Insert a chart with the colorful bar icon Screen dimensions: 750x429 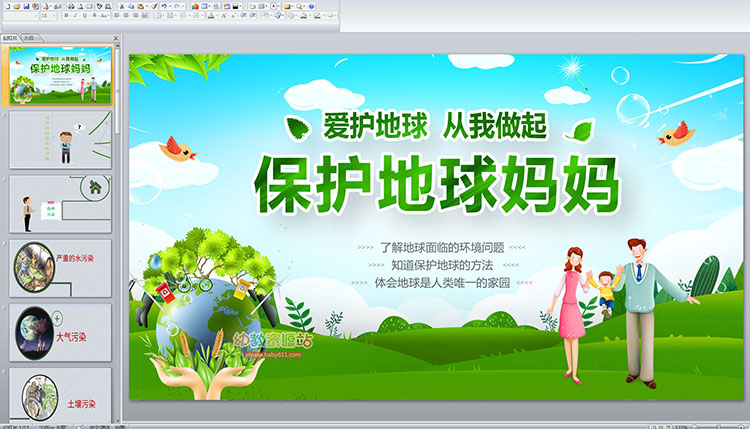coord(195,6)
